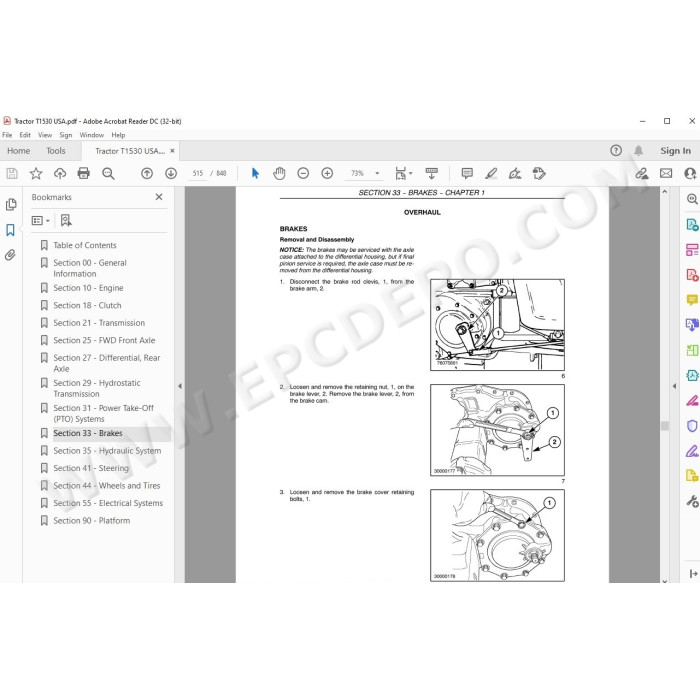Open the Edit menu
This screenshot has height=700, width=700.
[25, 135]
